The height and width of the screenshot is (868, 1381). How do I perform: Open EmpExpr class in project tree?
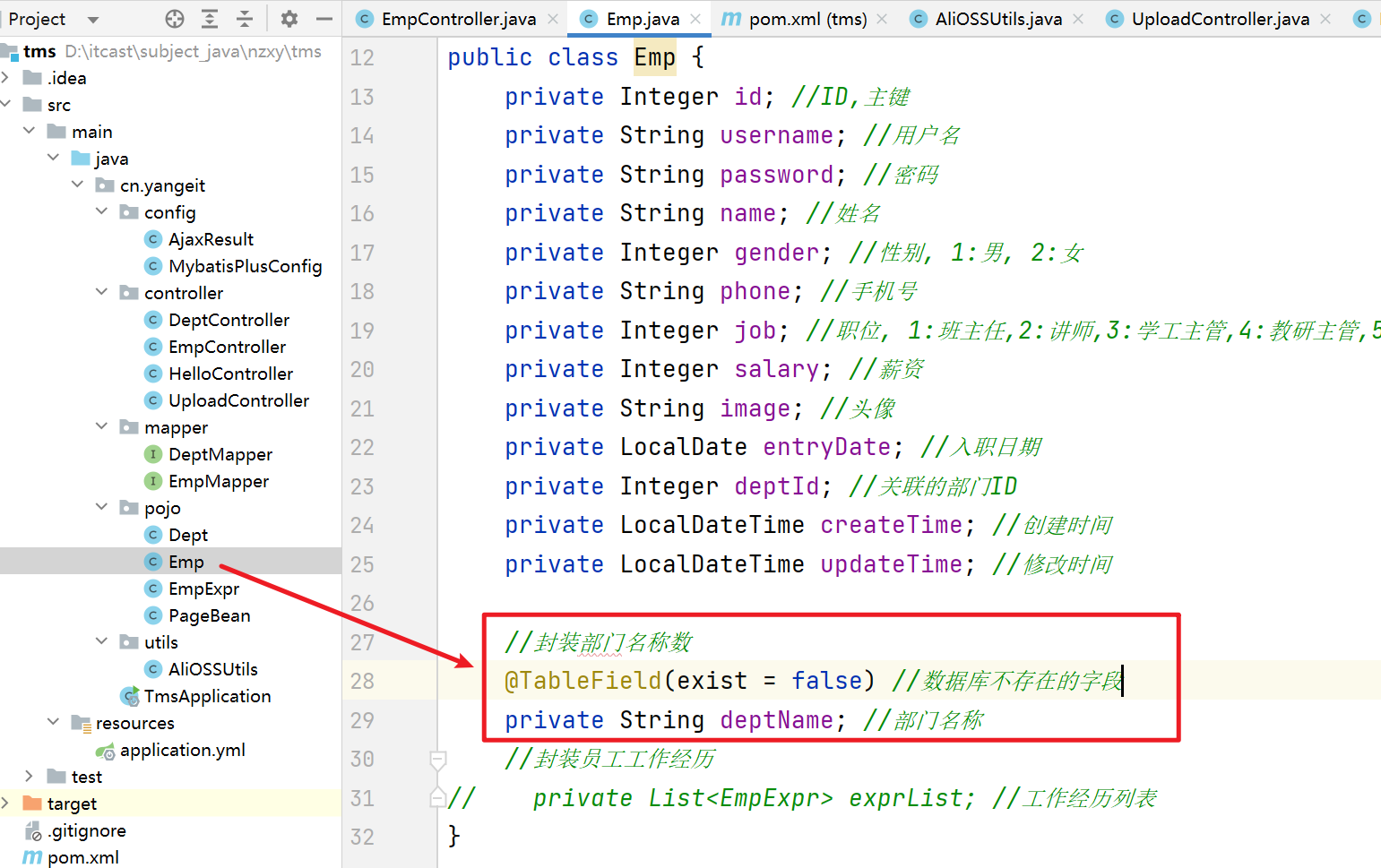click(x=203, y=589)
